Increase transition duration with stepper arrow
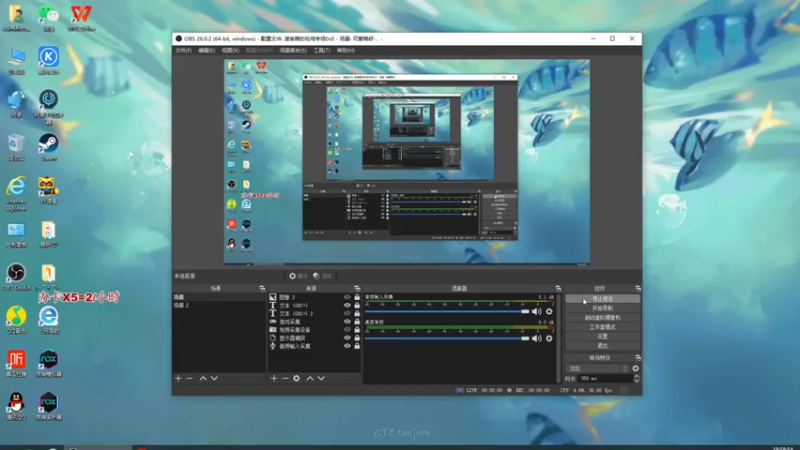 (636, 377)
